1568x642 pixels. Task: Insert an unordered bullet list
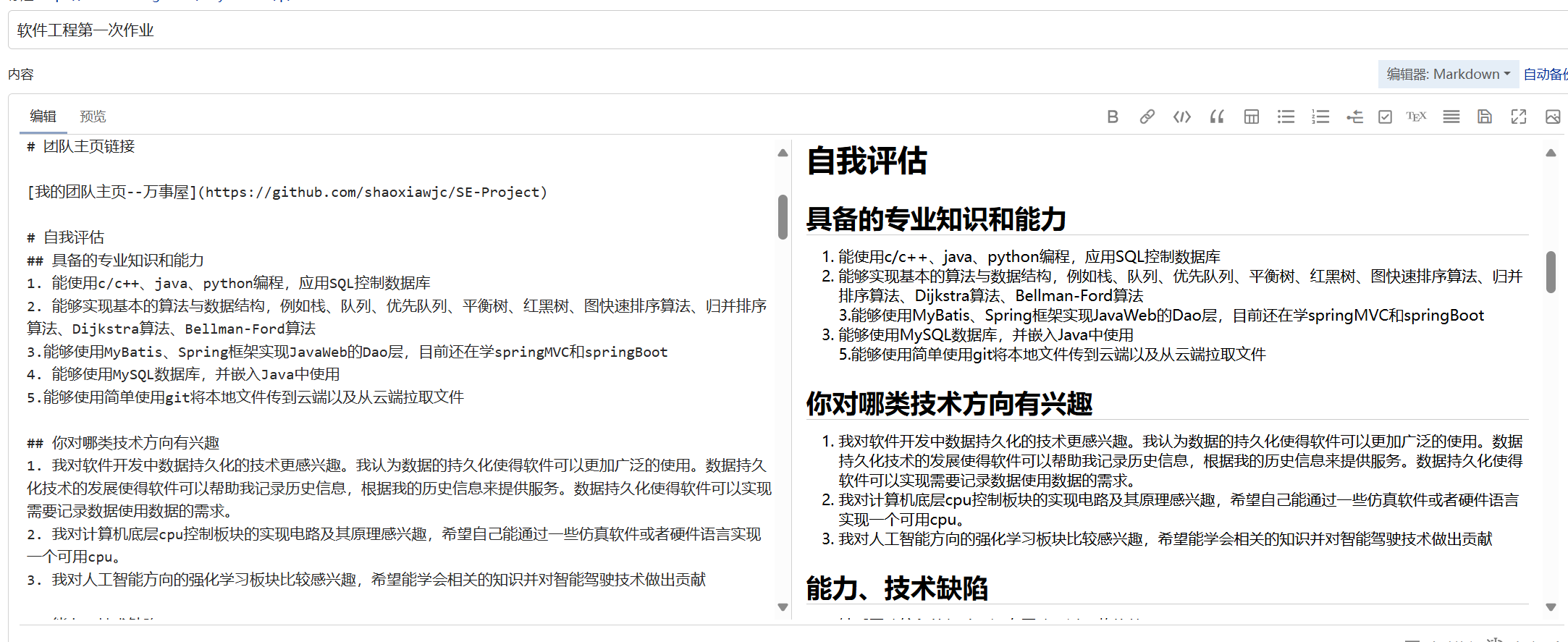click(x=1286, y=117)
